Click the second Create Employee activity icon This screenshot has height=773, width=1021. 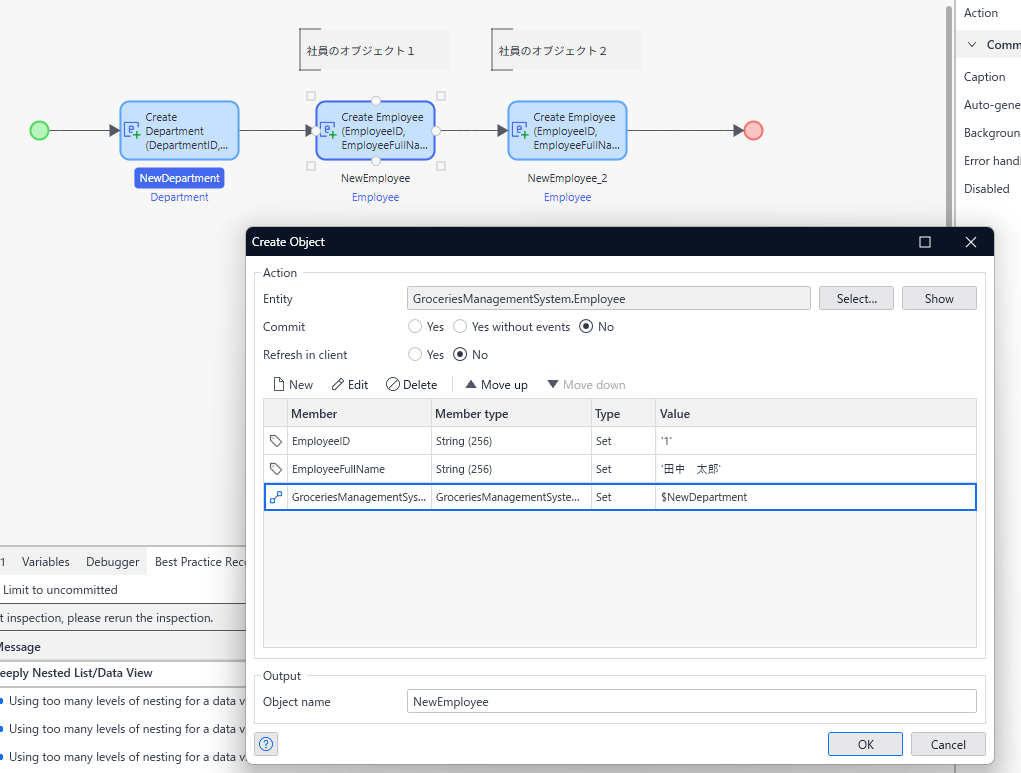point(520,130)
